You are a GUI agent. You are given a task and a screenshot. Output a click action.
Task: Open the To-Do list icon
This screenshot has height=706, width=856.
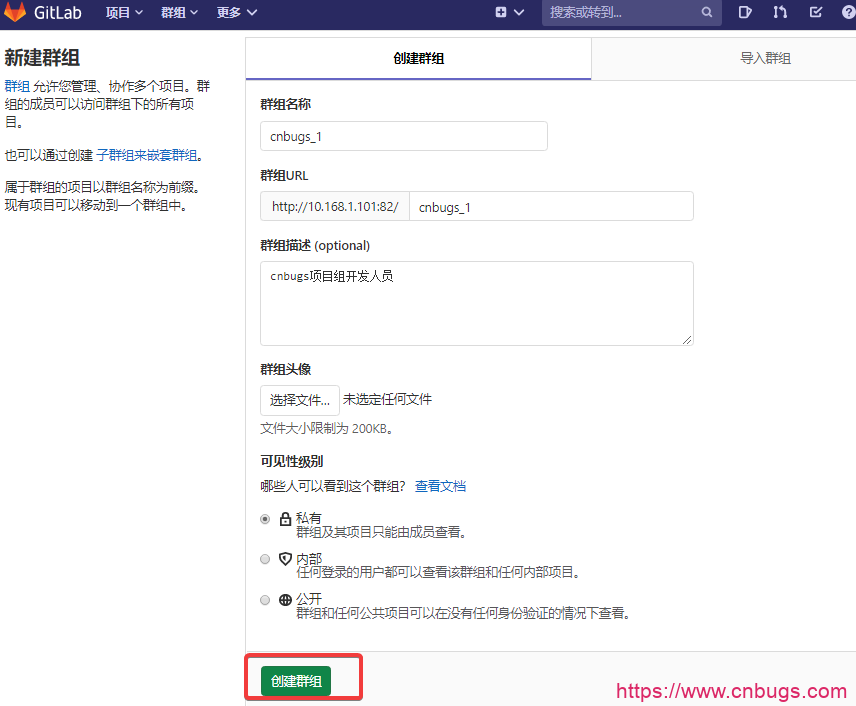[815, 13]
